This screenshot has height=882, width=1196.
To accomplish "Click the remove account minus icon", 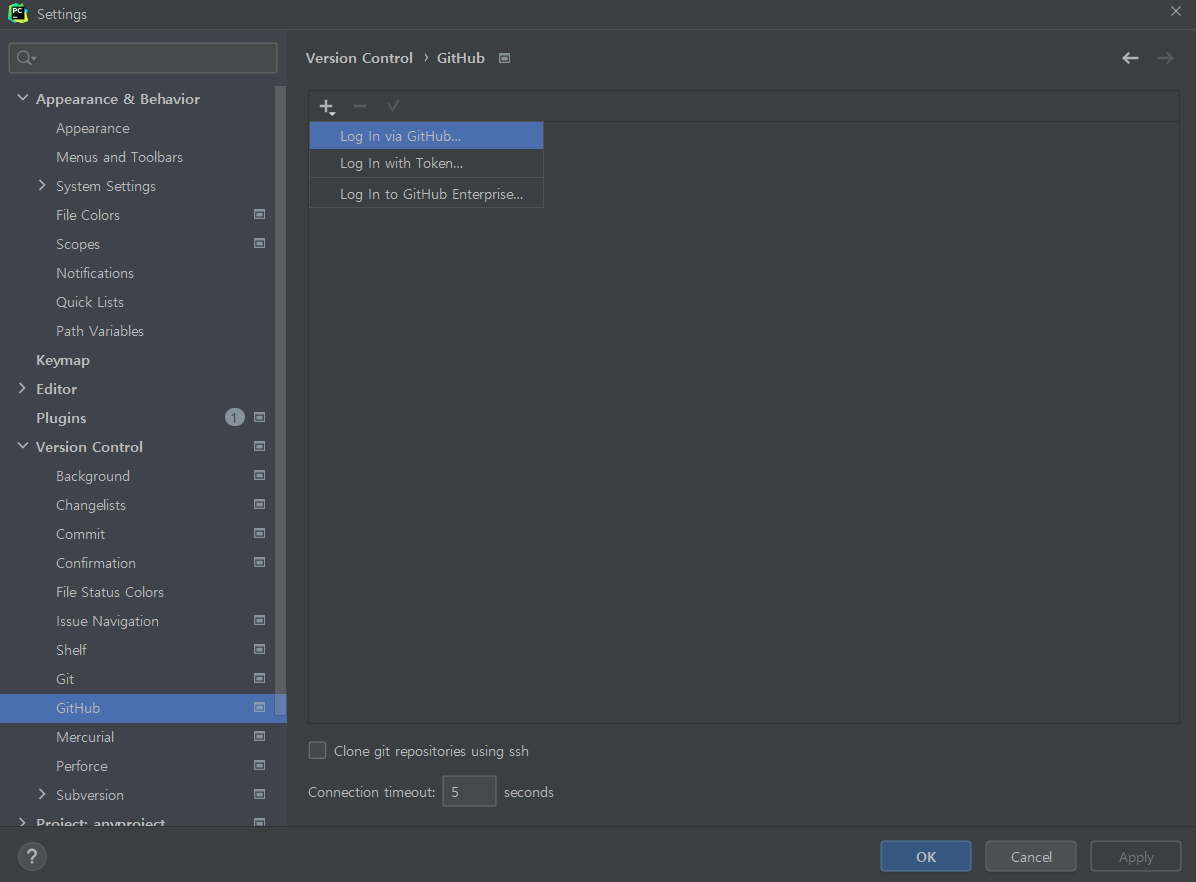I will [x=360, y=107].
